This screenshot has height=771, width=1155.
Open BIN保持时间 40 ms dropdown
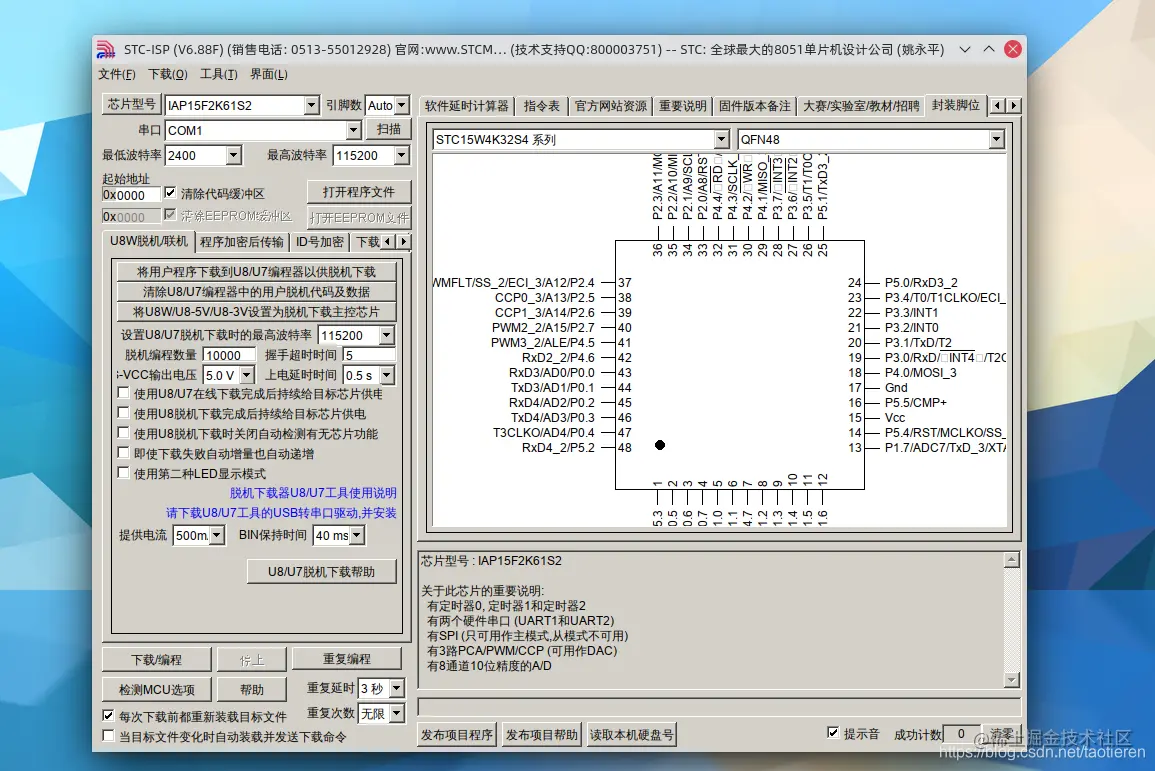(x=357, y=535)
